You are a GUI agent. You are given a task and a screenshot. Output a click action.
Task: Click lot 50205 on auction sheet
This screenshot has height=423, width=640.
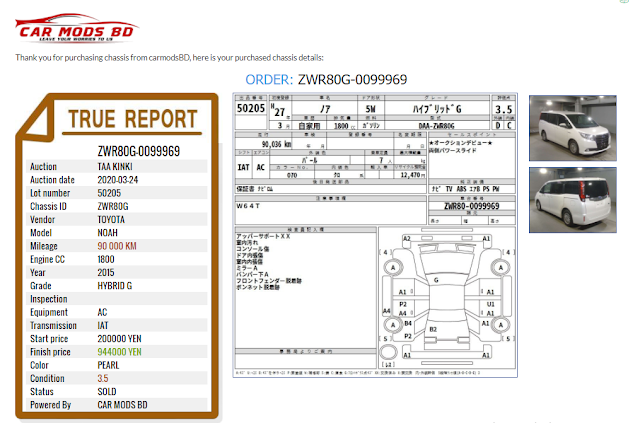coord(251,108)
